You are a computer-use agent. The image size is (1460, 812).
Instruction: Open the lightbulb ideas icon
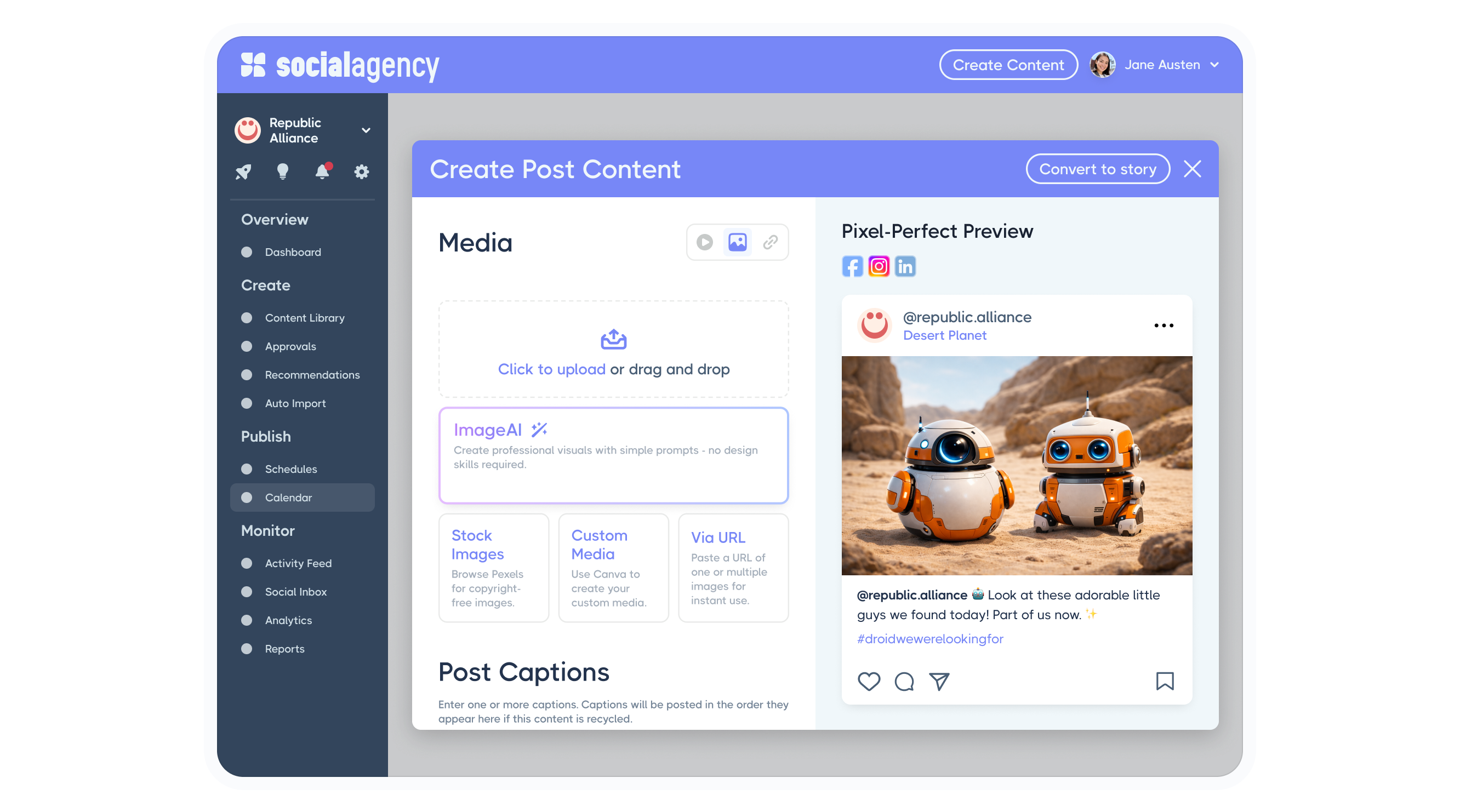pos(282,171)
